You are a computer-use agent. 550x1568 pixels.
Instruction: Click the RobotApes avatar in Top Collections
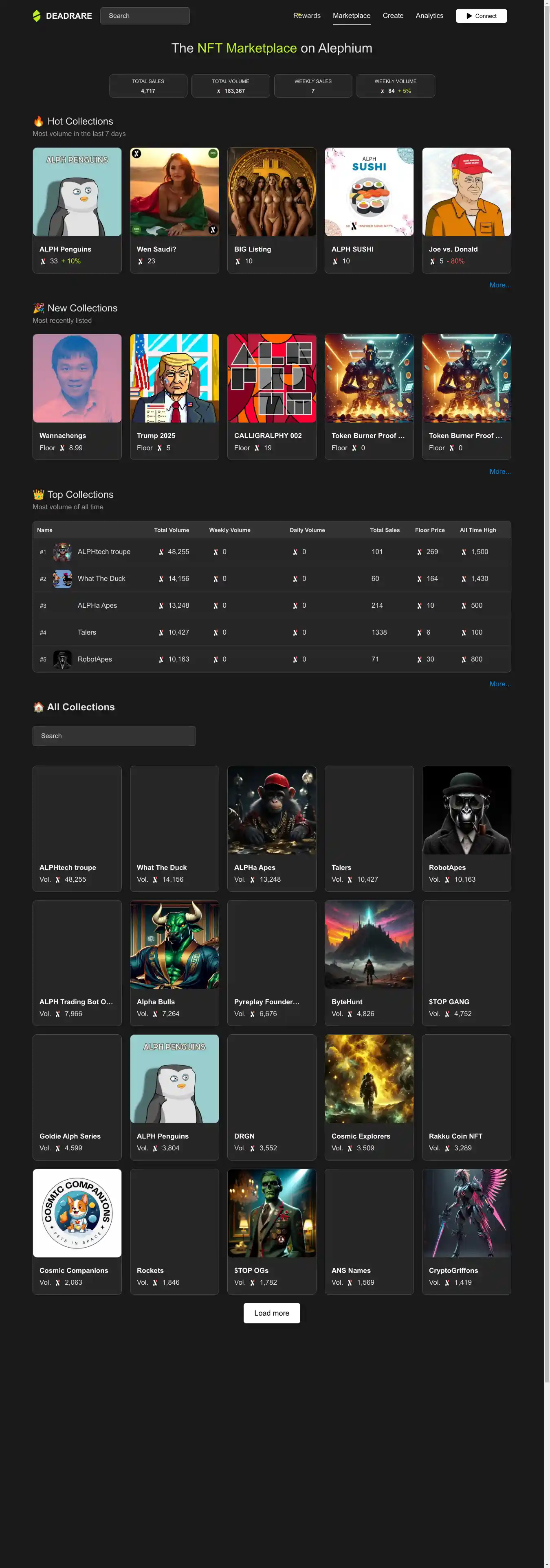[x=62, y=659]
